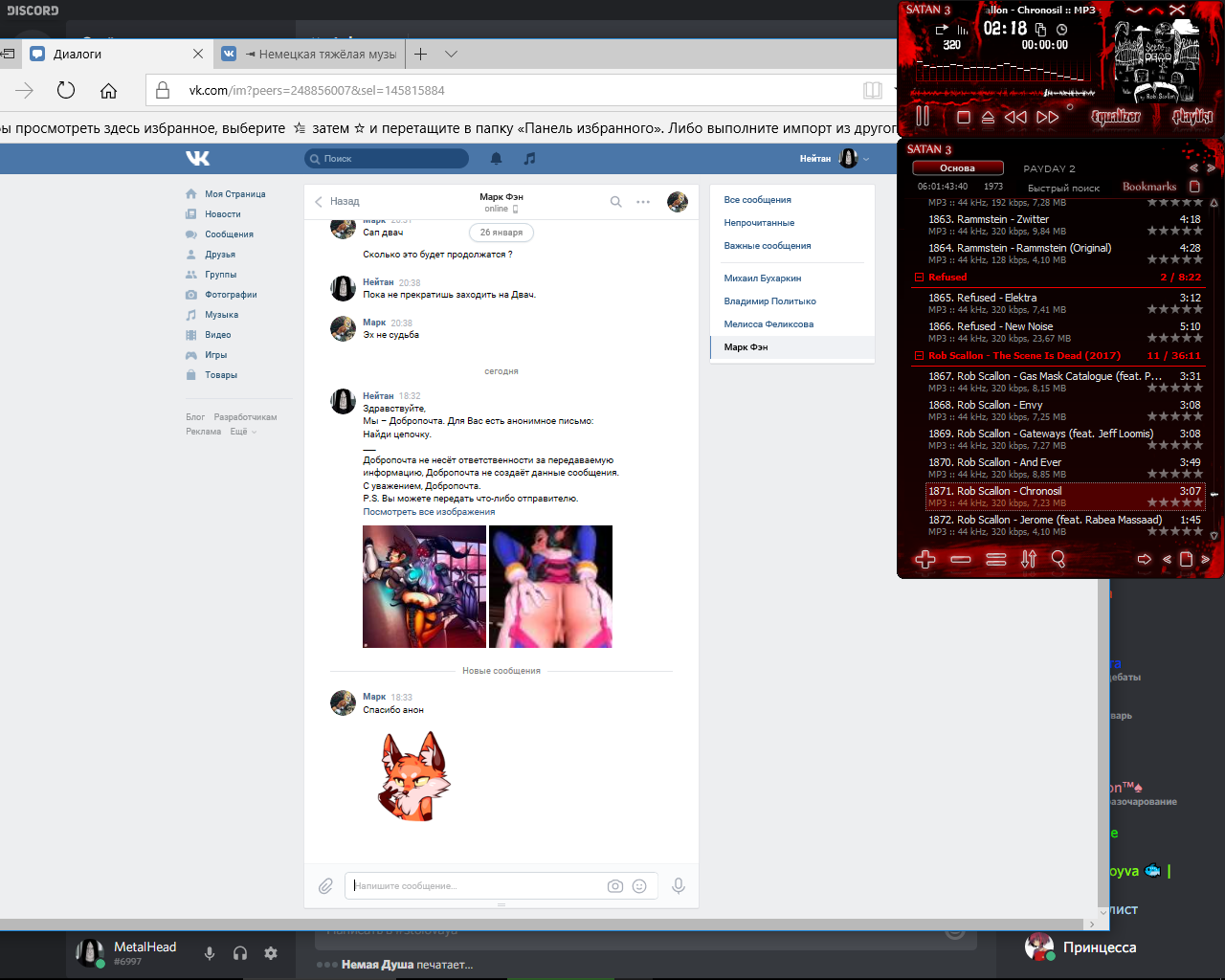Click the Быстрый поиск quick search field

tap(1063, 188)
